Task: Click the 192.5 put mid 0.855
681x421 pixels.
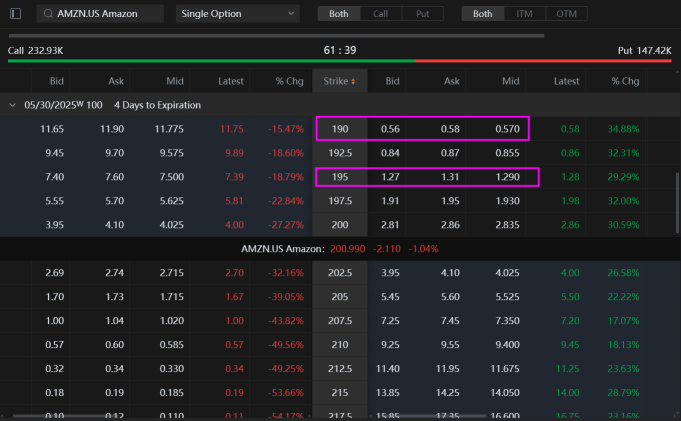Action: pyautogui.click(x=507, y=153)
